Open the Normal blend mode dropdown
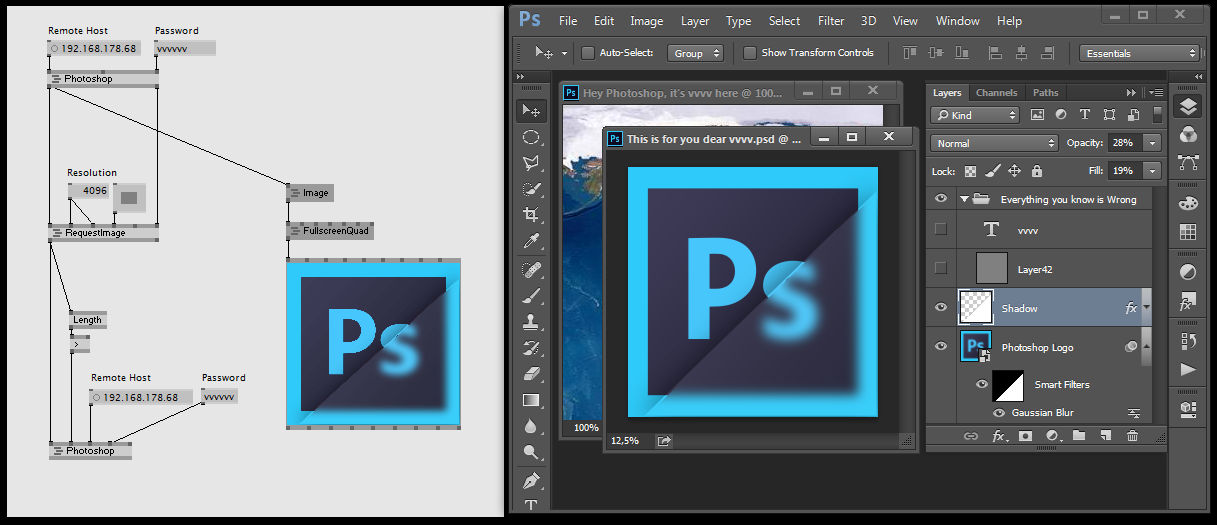Image resolution: width=1217 pixels, height=525 pixels. [x=994, y=143]
